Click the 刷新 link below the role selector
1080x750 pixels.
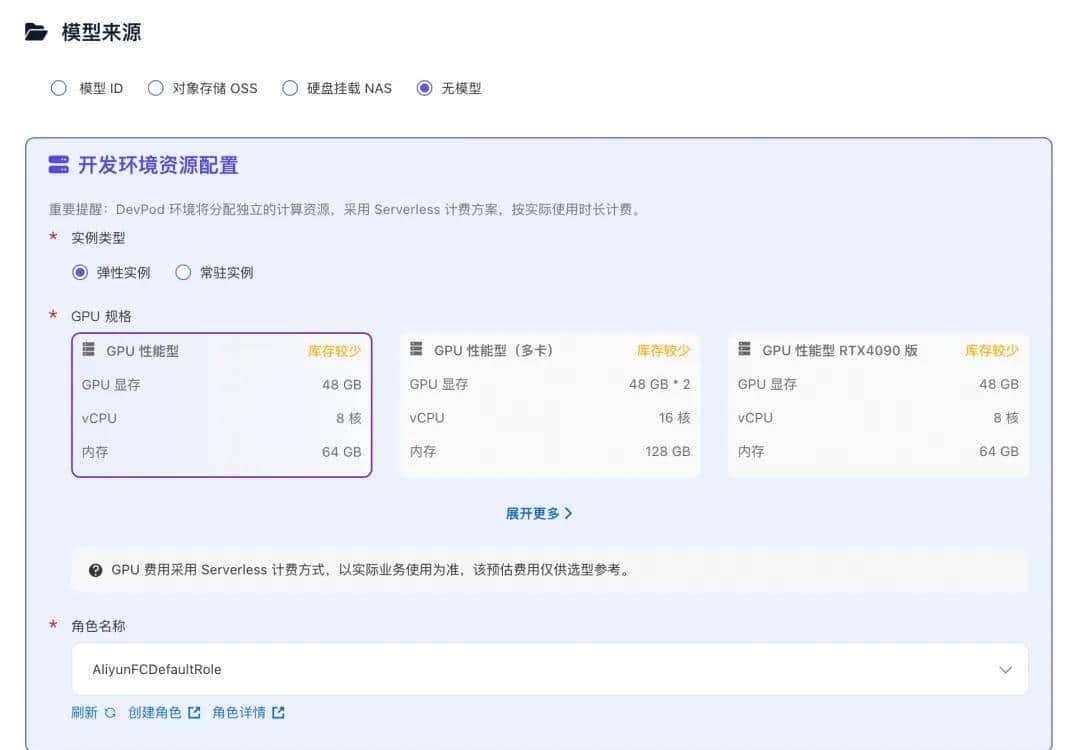click(x=85, y=712)
